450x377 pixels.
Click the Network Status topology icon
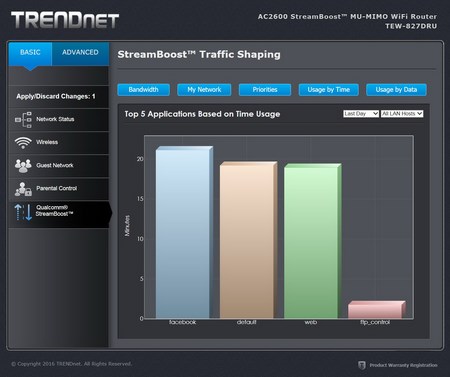pos(23,120)
